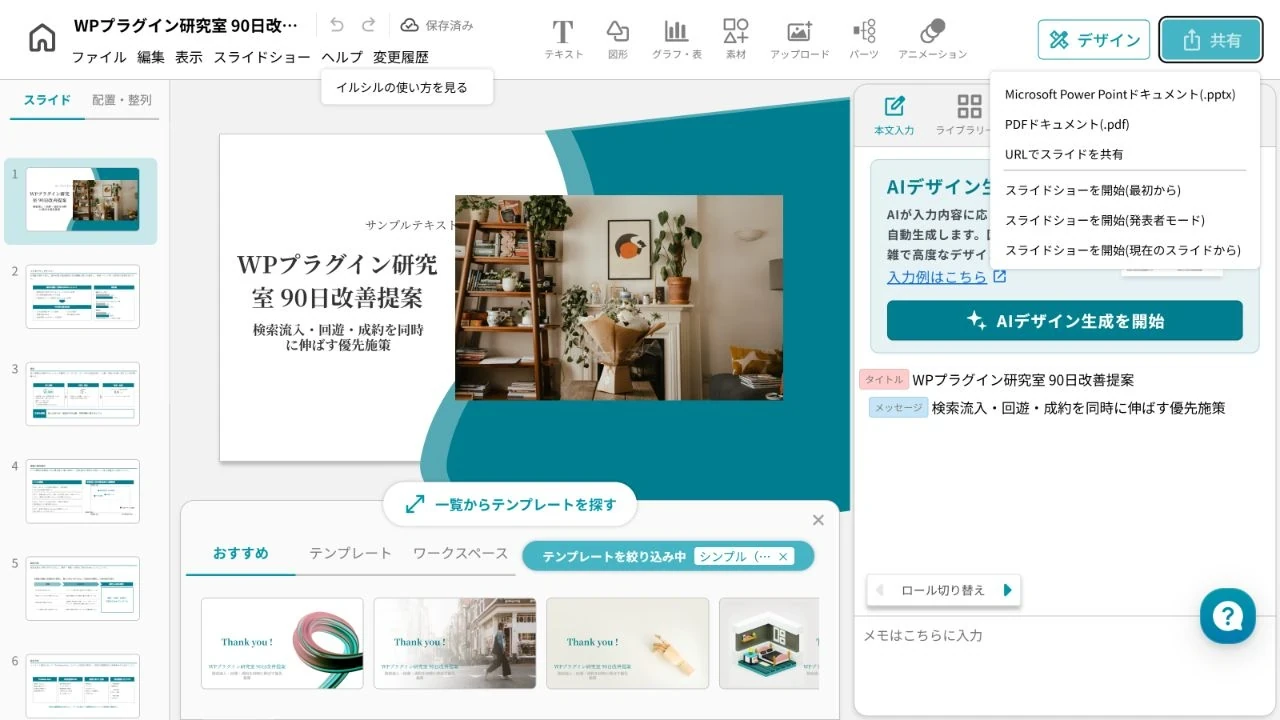Click AIデザイン生成を開始 button
This screenshot has height=720, width=1280.
pos(1065,321)
